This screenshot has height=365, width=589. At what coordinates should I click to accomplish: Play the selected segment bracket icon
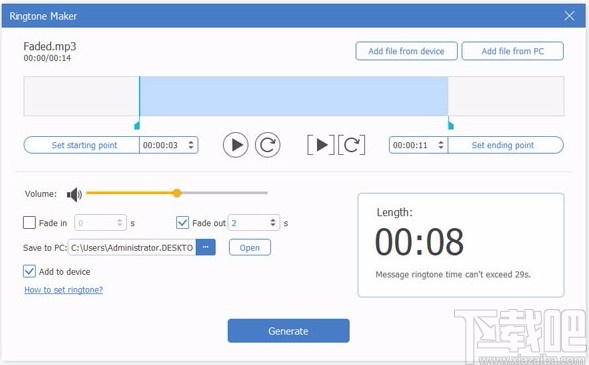(x=321, y=145)
